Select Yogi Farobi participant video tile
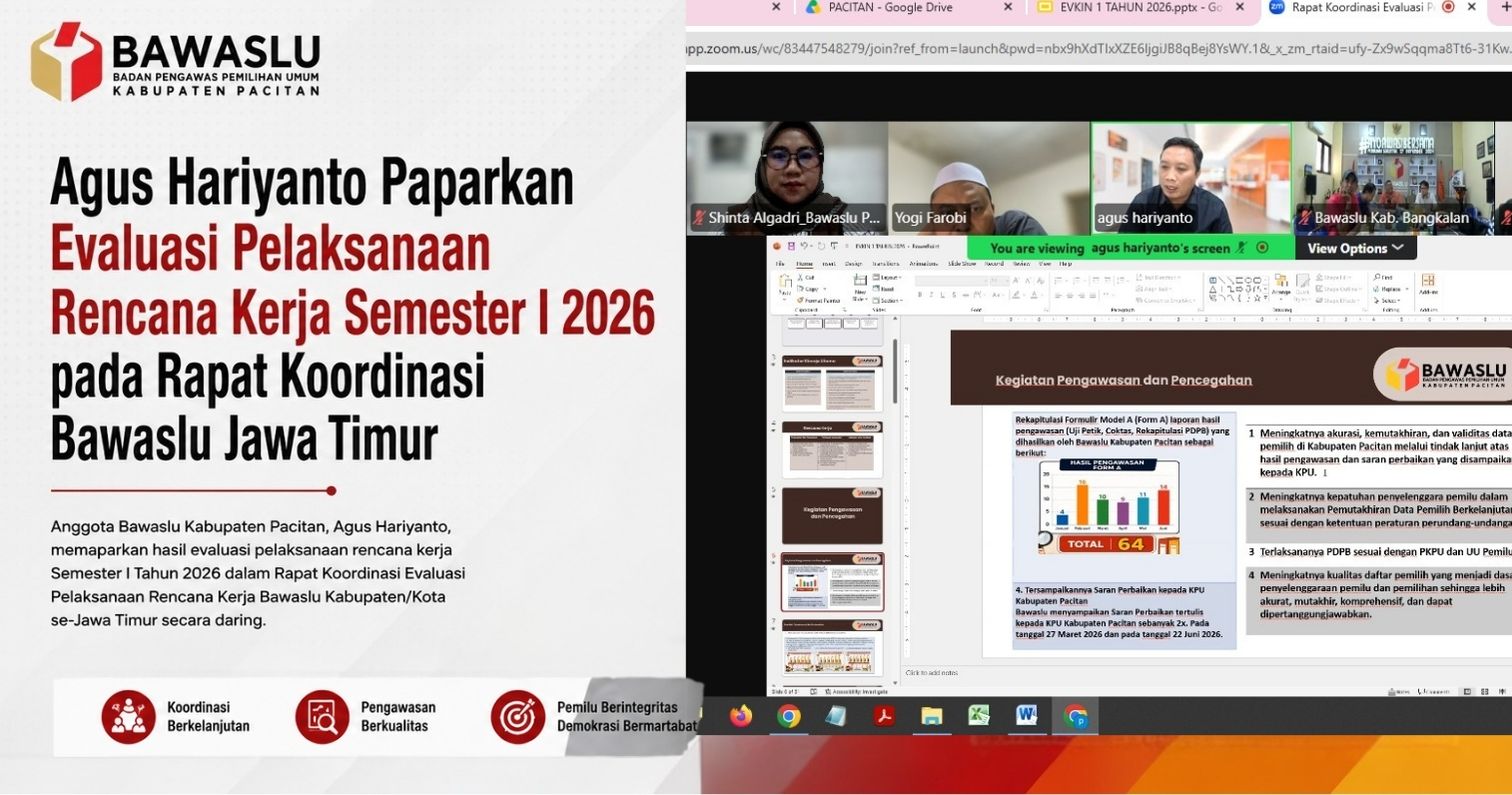This screenshot has width=1512, height=795. tap(989, 179)
